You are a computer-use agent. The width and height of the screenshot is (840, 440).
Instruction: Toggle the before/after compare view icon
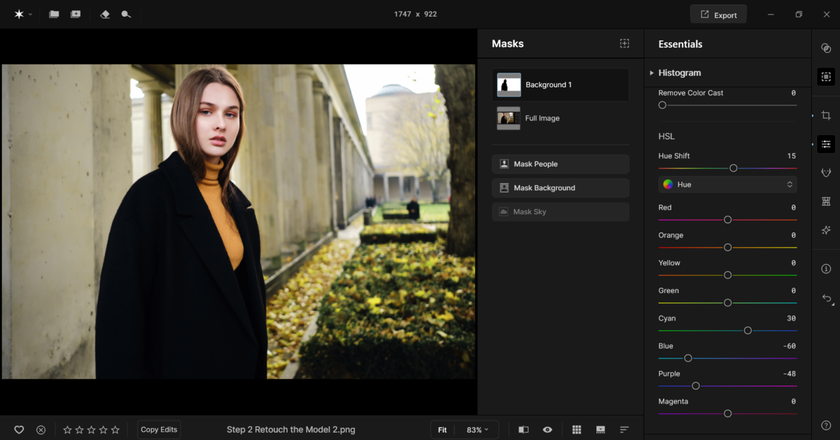[x=524, y=430]
